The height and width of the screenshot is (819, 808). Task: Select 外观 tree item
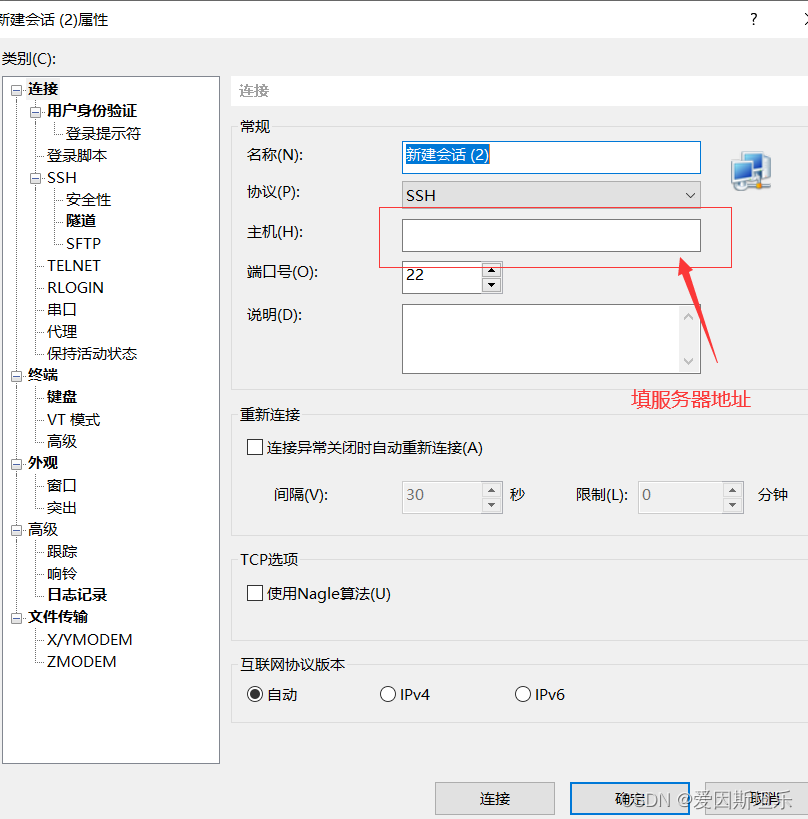point(43,463)
